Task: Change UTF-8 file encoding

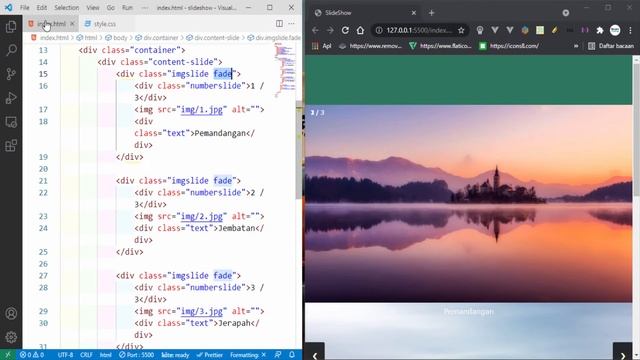Action: (x=65, y=355)
